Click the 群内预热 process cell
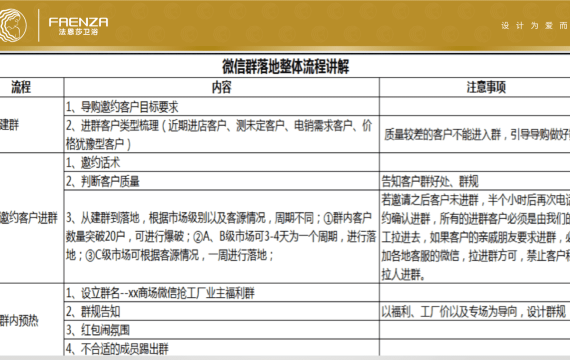Image resolution: width=570 pixels, height=360 pixels. (32, 320)
